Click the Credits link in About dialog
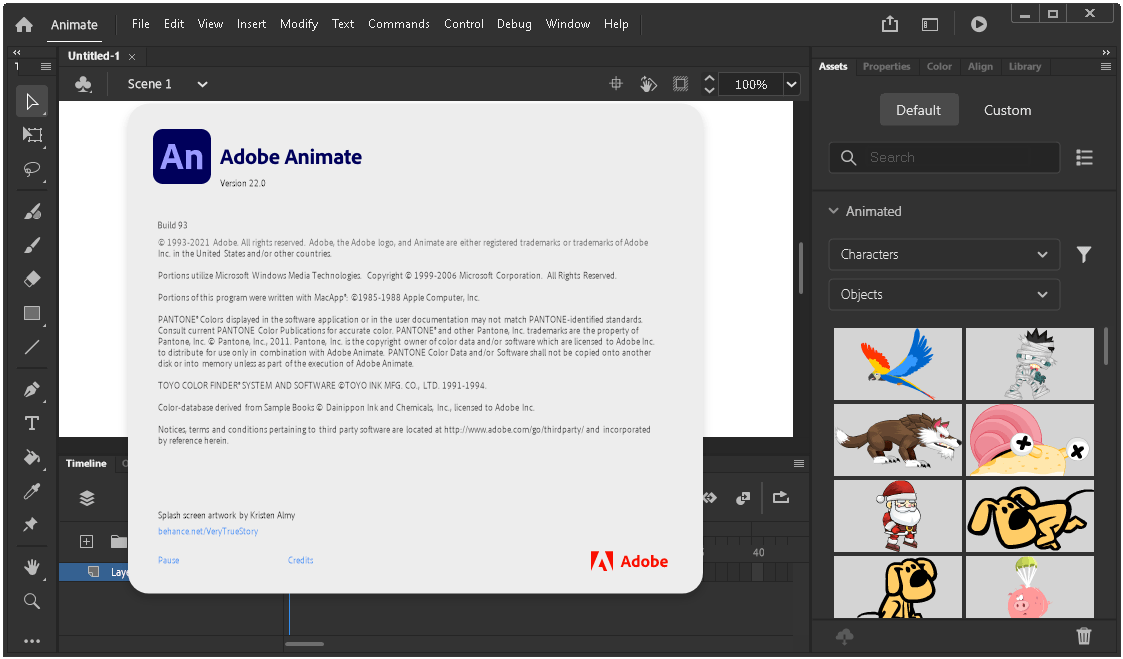 tap(300, 560)
